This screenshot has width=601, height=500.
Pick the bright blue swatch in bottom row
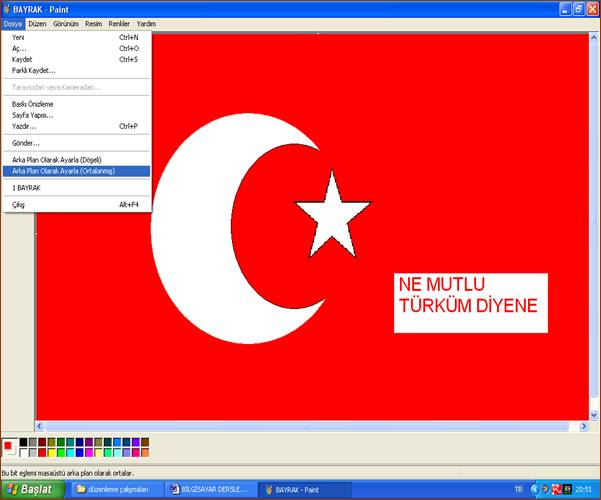click(80, 452)
